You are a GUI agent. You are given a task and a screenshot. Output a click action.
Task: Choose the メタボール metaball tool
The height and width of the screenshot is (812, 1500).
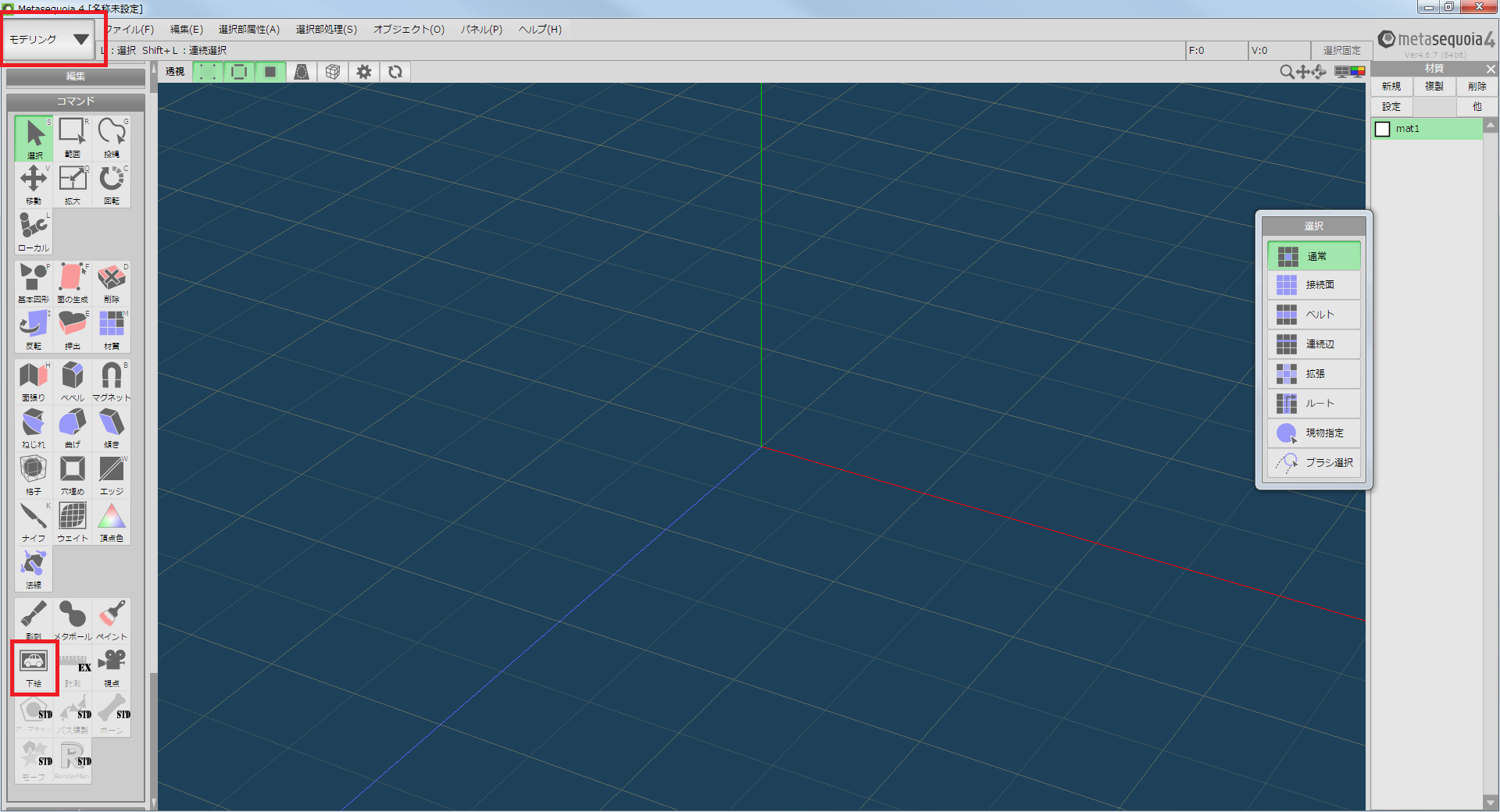pos(73,621)
